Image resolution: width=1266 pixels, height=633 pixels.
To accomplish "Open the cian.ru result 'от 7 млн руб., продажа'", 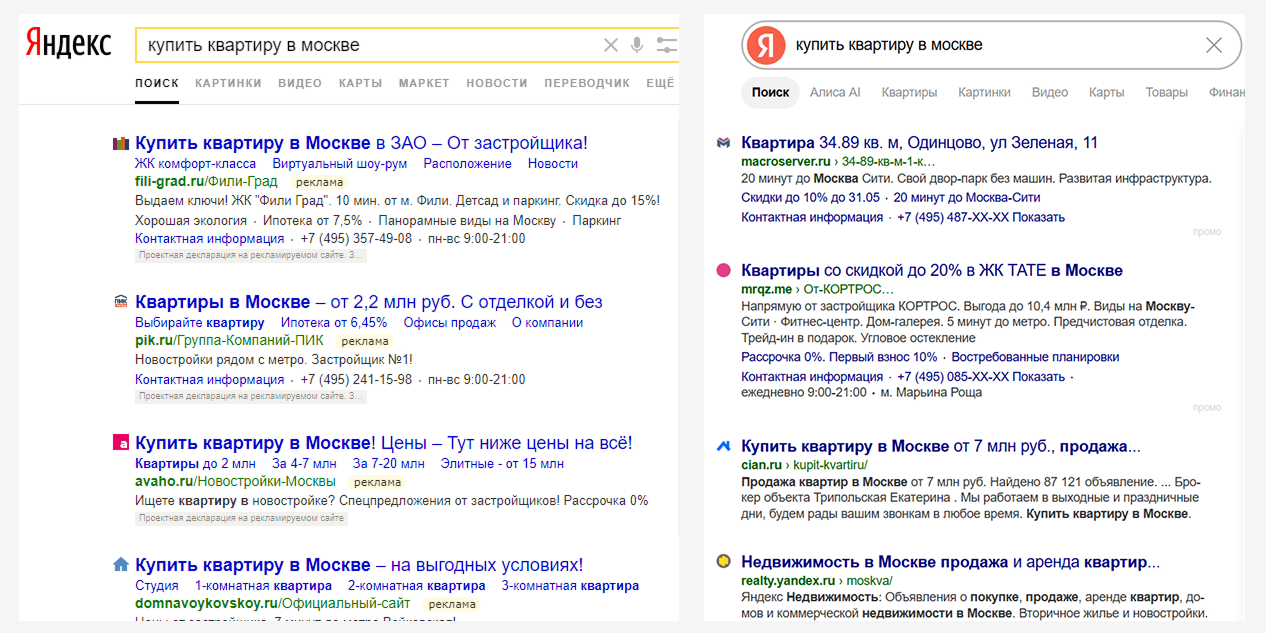I will pos(941,446).
